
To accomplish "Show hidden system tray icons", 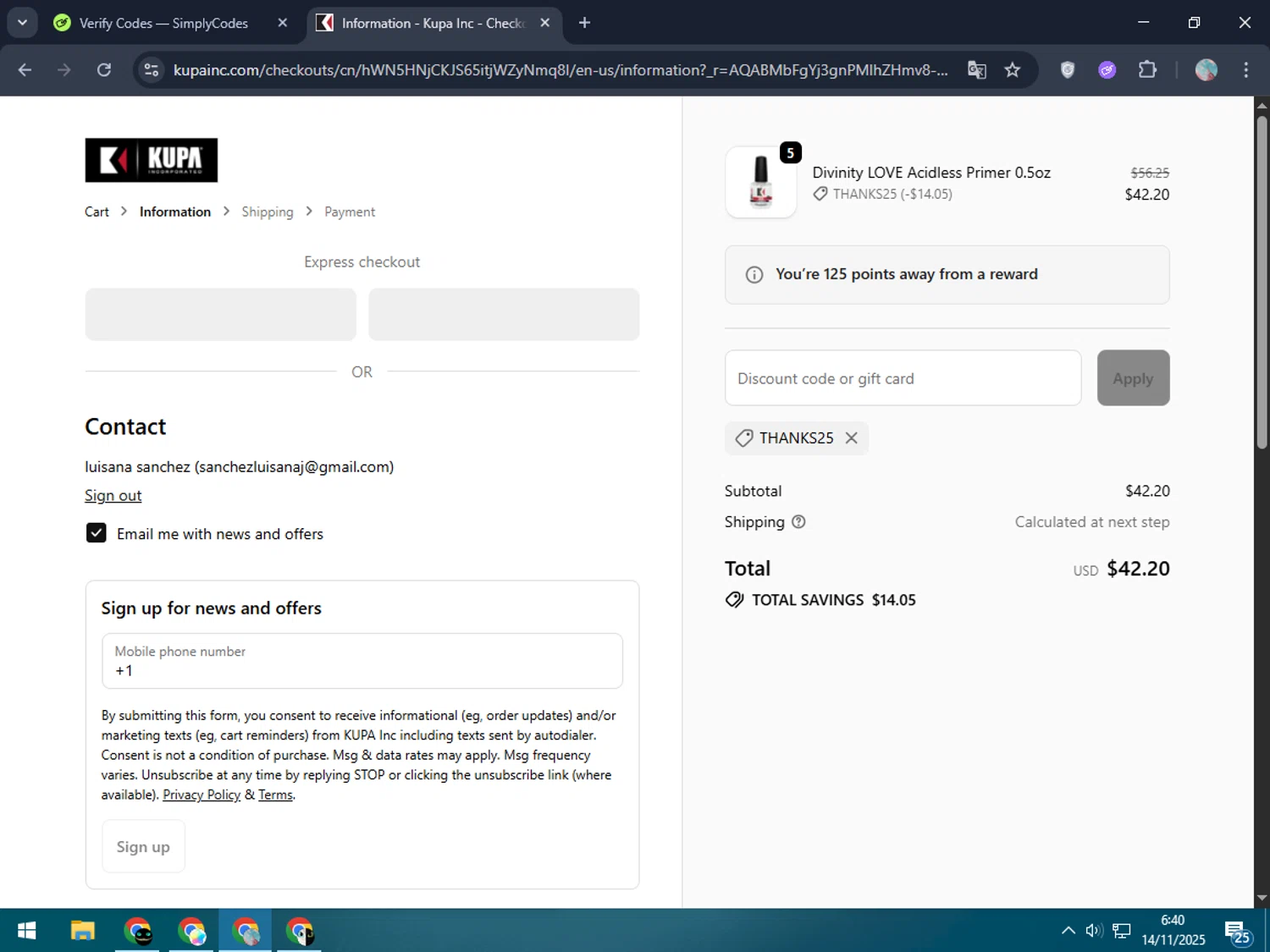I will pyautogui.click(x=1068, y=931).
